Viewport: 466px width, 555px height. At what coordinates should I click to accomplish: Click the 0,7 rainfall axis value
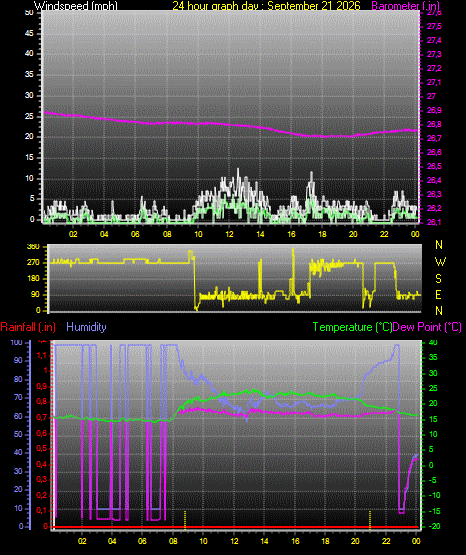pos(42,418)
